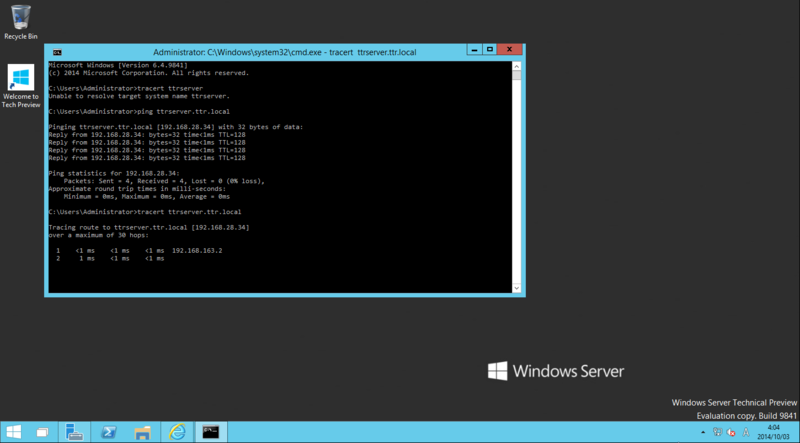Select the Welcome to Tech Preview shortcut
Viewport: 800px width, 443px height.
coord(21,86)
